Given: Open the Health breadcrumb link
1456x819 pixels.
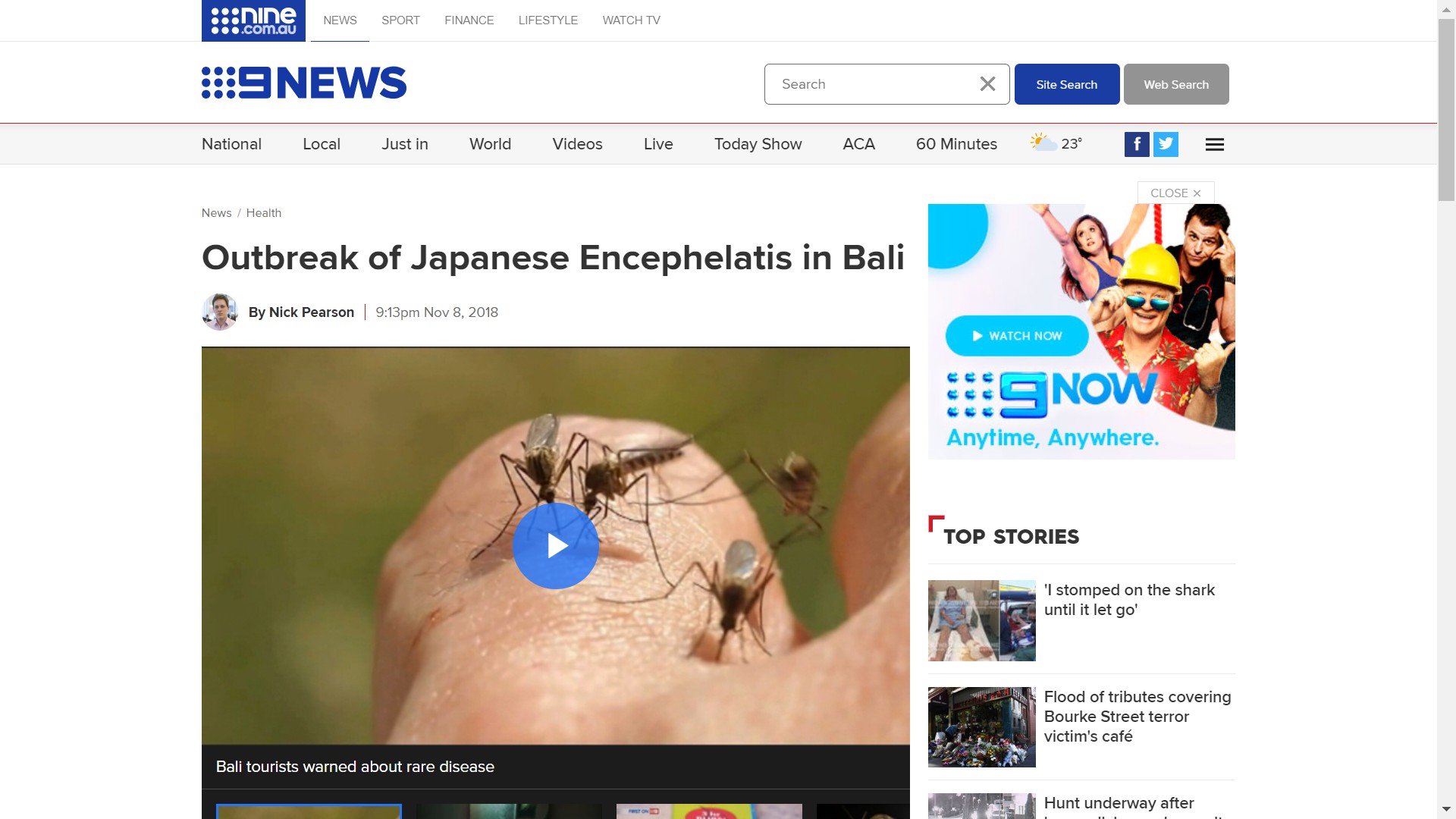Looking at the screenshot, I should coord(263,213).
